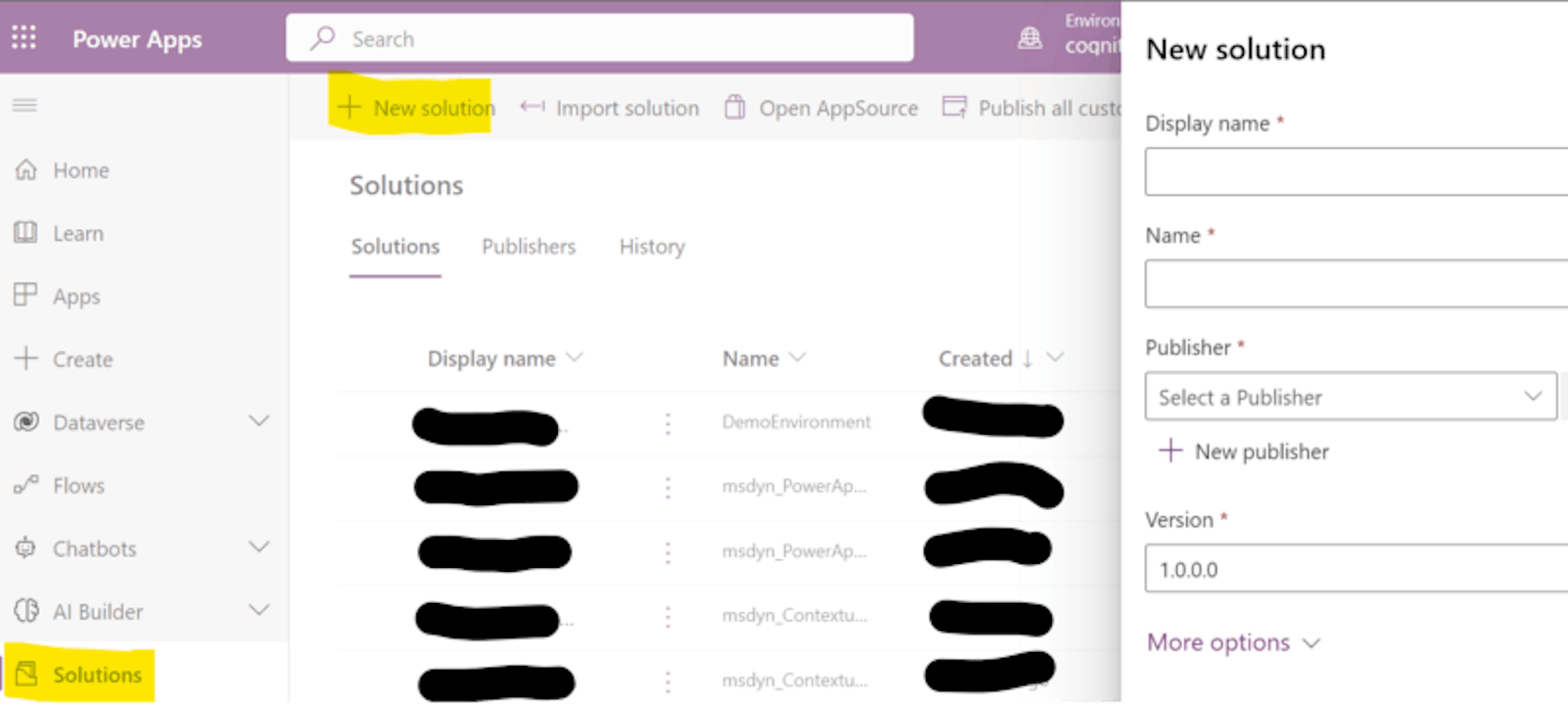1568x706 pixels.
Task: Open more options for DemoEnvironment row
Action: [668, 423]
